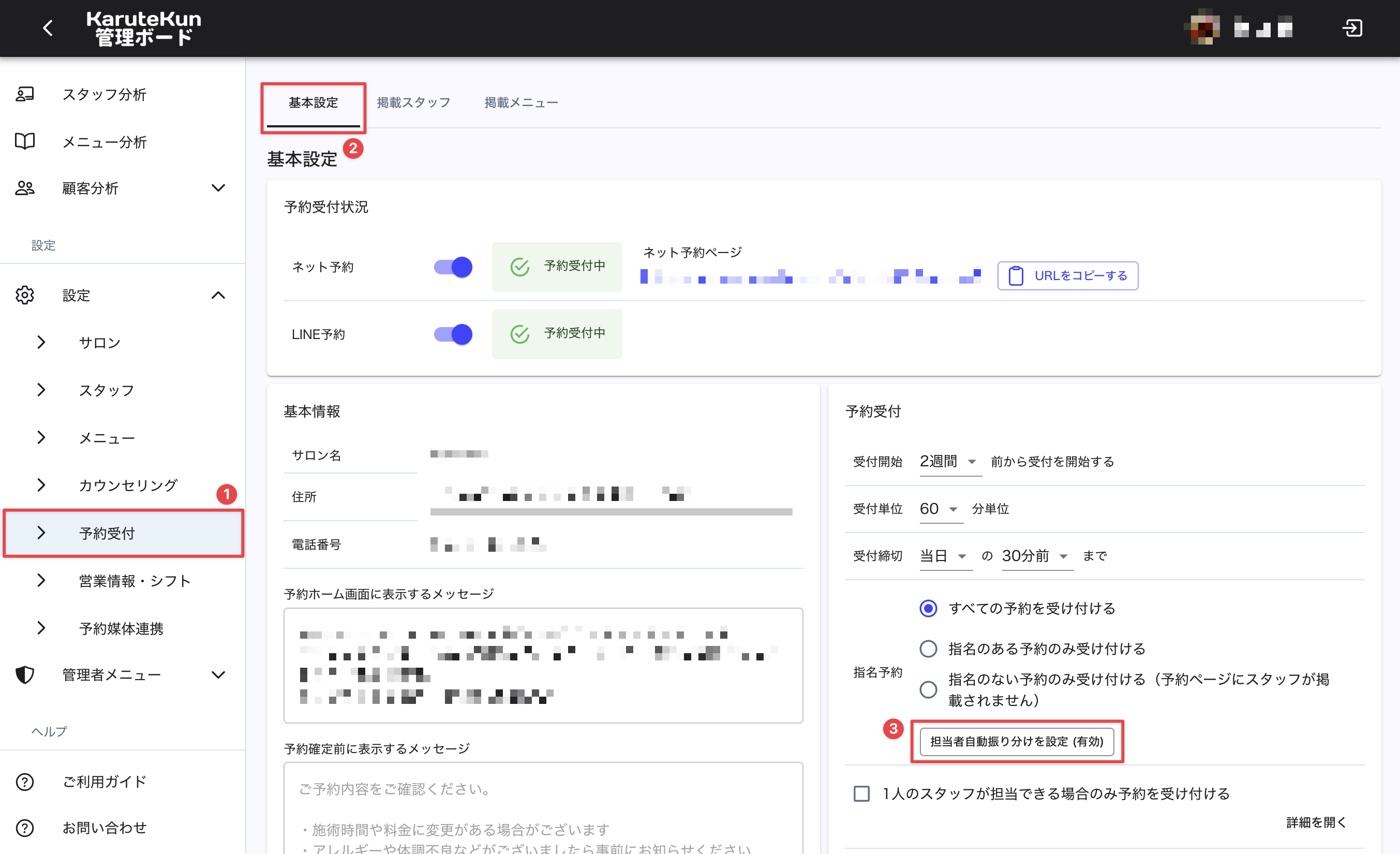Click the horizontal scrollbar under 住所
1400x854 pixels.
click(611, 512)
